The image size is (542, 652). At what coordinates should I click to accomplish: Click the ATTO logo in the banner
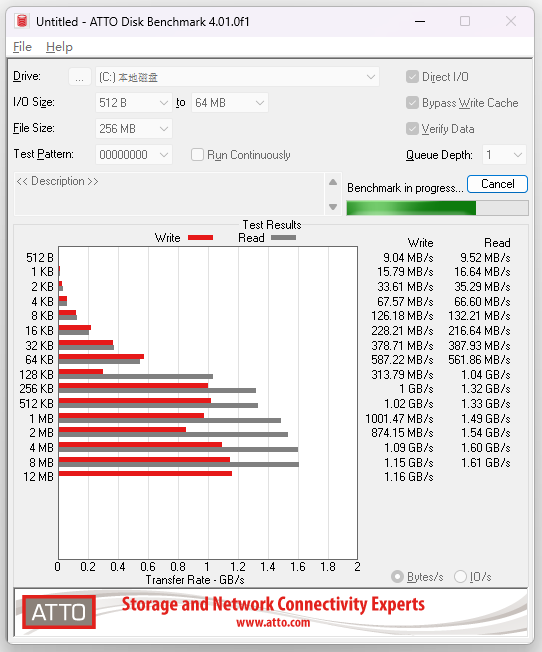[59, 612]
